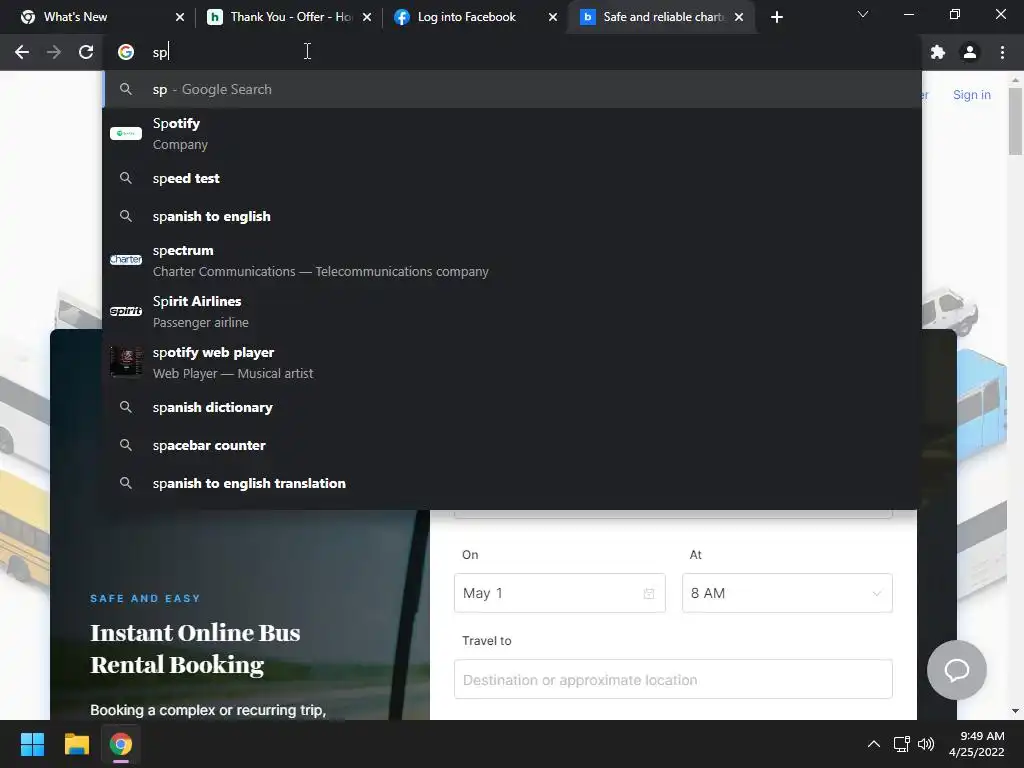Image resolution: width=1024 pixels, height=768 pixels.
Task: Click scrollbar down arrow
Action: click(1015, 711)
